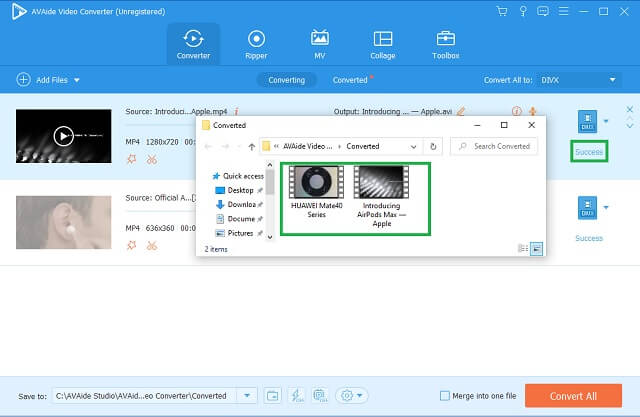Go back in Converted explorer window

point(208,146)
